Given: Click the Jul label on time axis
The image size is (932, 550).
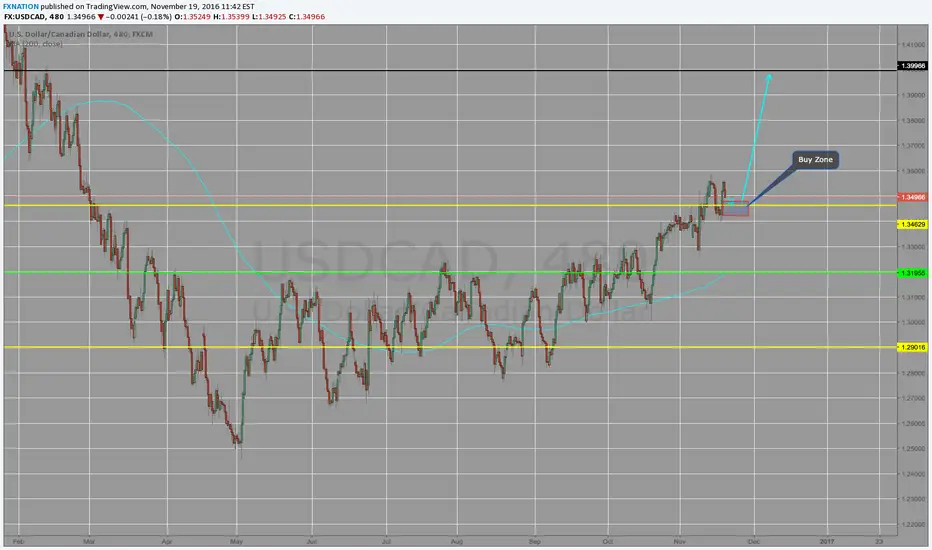Looking at the screenshot, I should tap(386, 542).
